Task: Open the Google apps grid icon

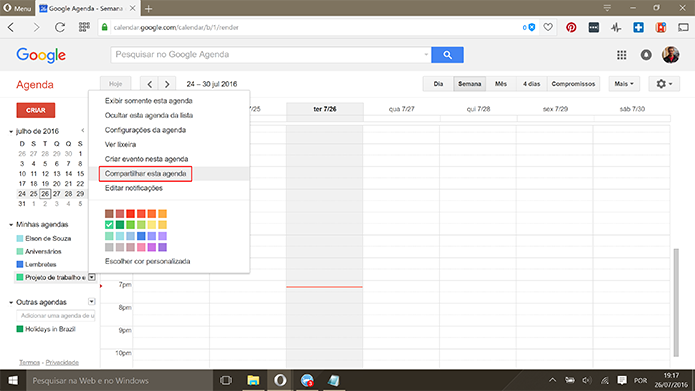Action: coord(621,55)
